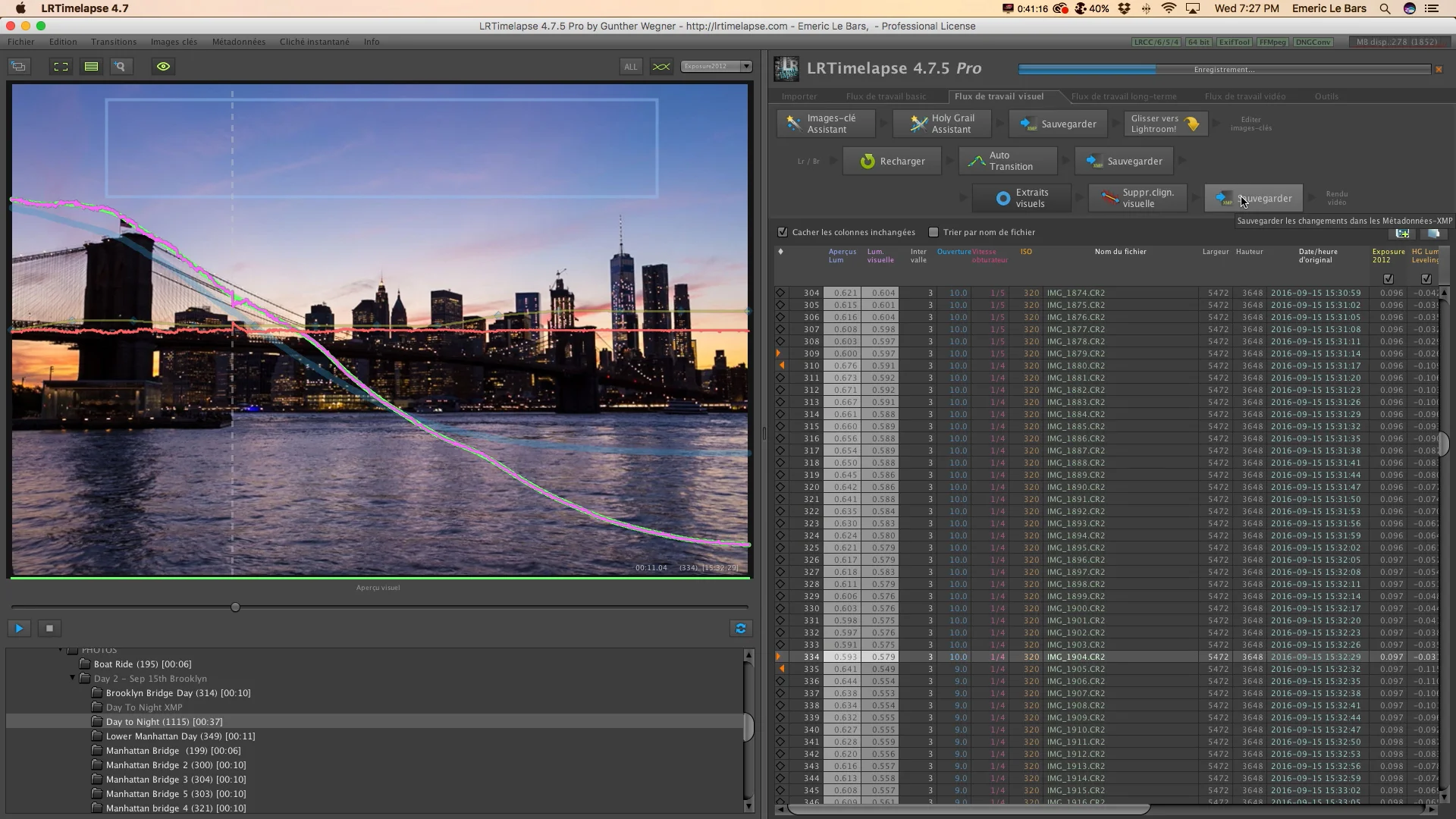Open the Flux de travail vidéo tab
The height and width of the screenshot is (819, 1456).
click(1244, 96)
